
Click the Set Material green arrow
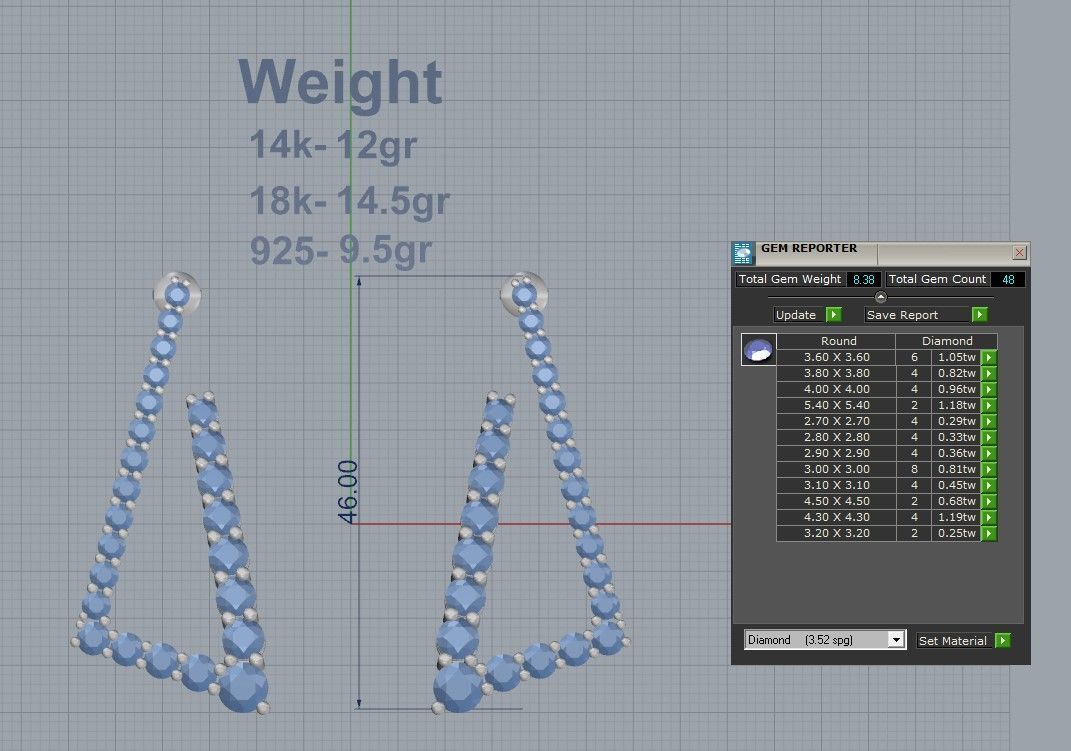click(x=1002, y=640)
